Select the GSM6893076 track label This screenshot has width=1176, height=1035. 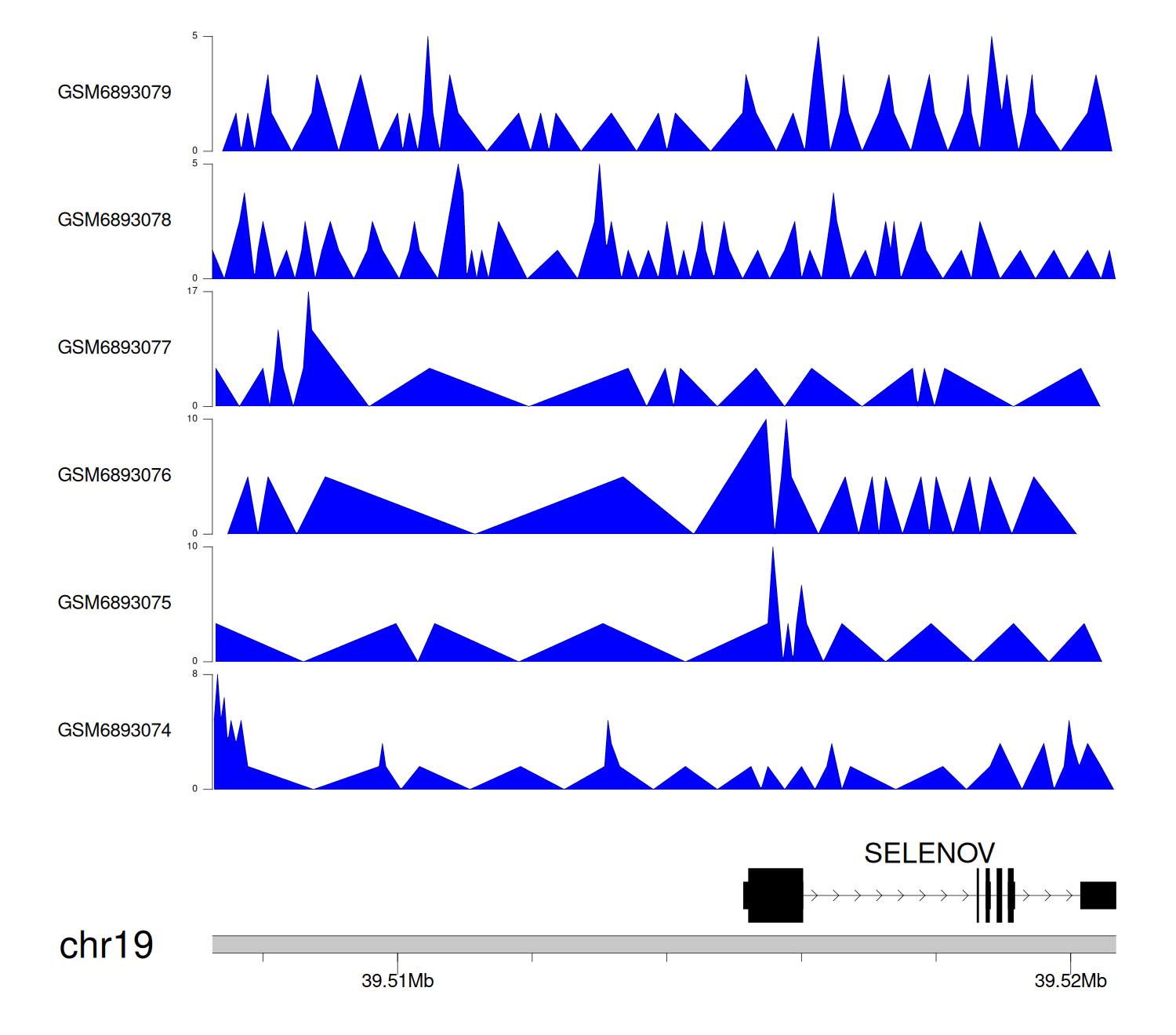point(114,475)
